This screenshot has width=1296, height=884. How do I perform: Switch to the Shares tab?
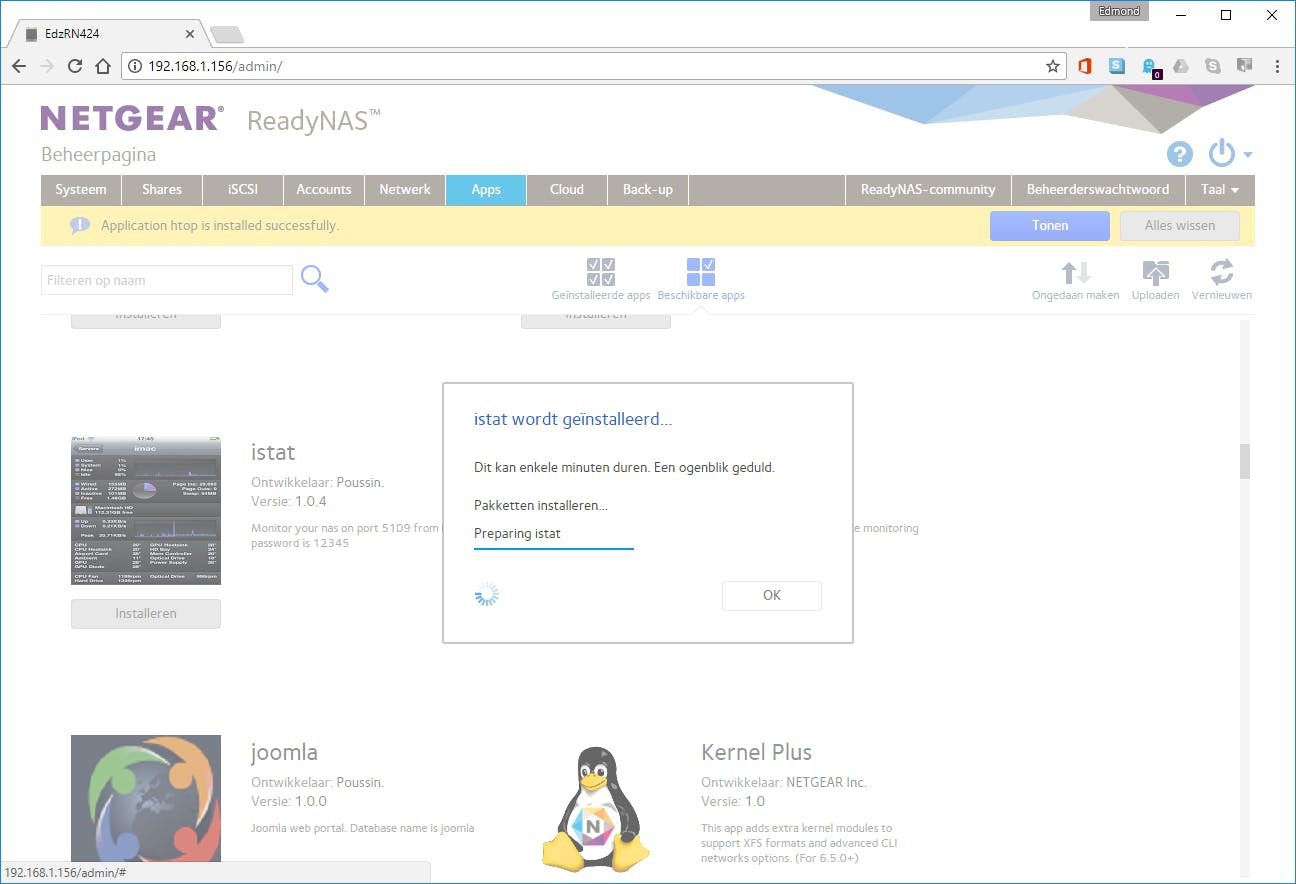tap(162, 190)
